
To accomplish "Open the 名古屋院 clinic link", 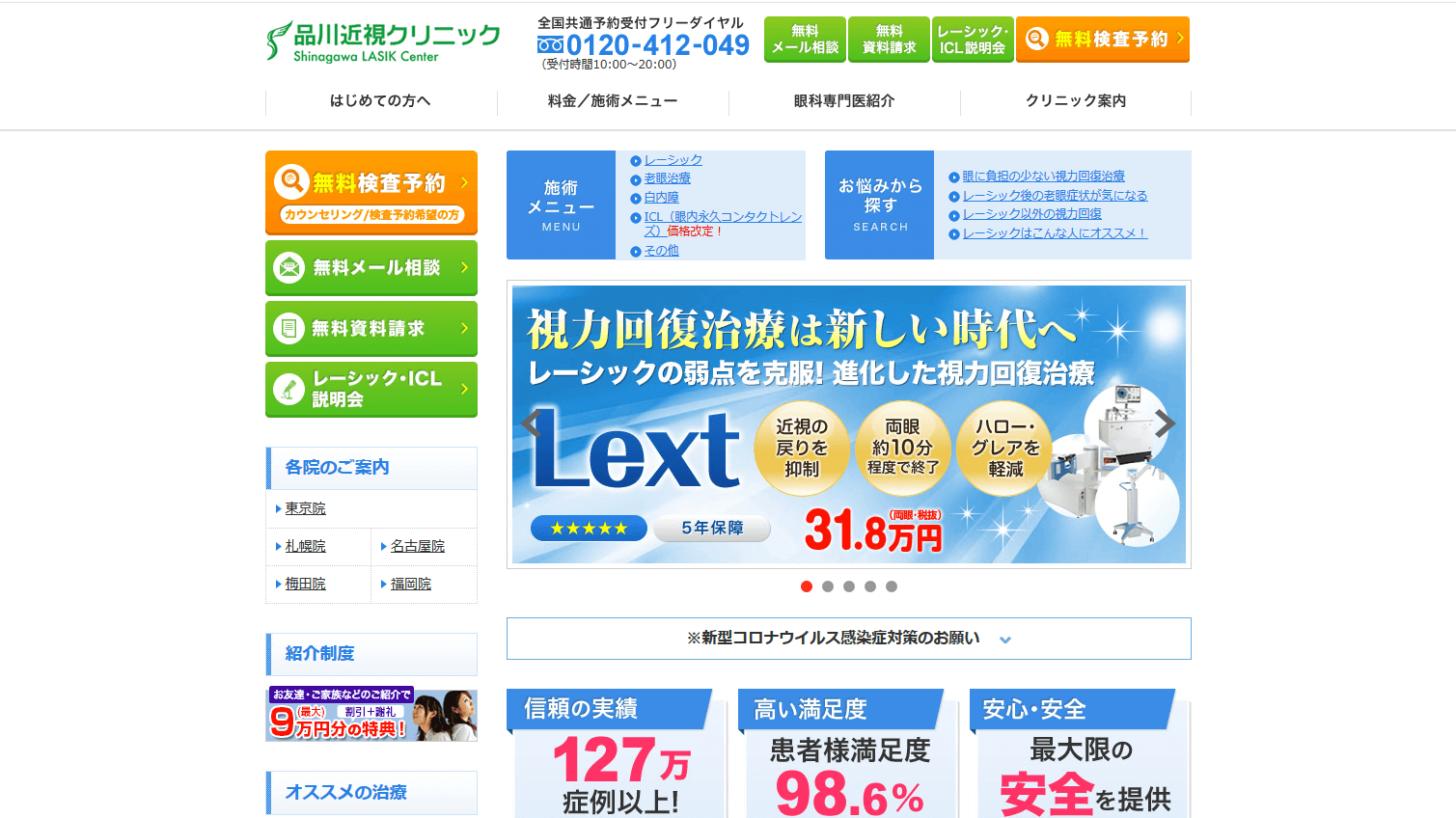I will (418, 546).
